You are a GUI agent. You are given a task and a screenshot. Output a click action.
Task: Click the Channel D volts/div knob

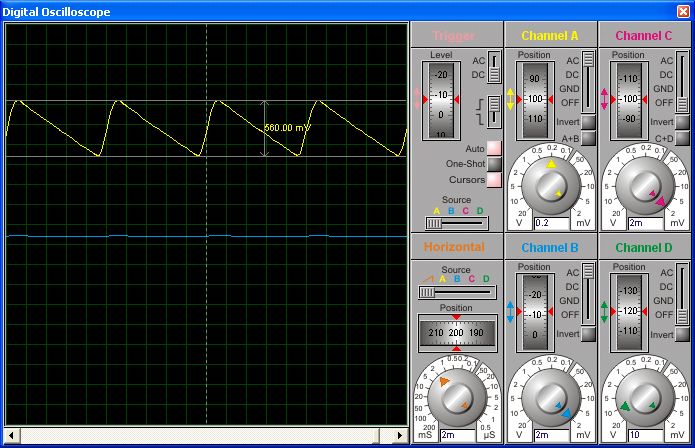pyautogui.click(x=645, y=397)
